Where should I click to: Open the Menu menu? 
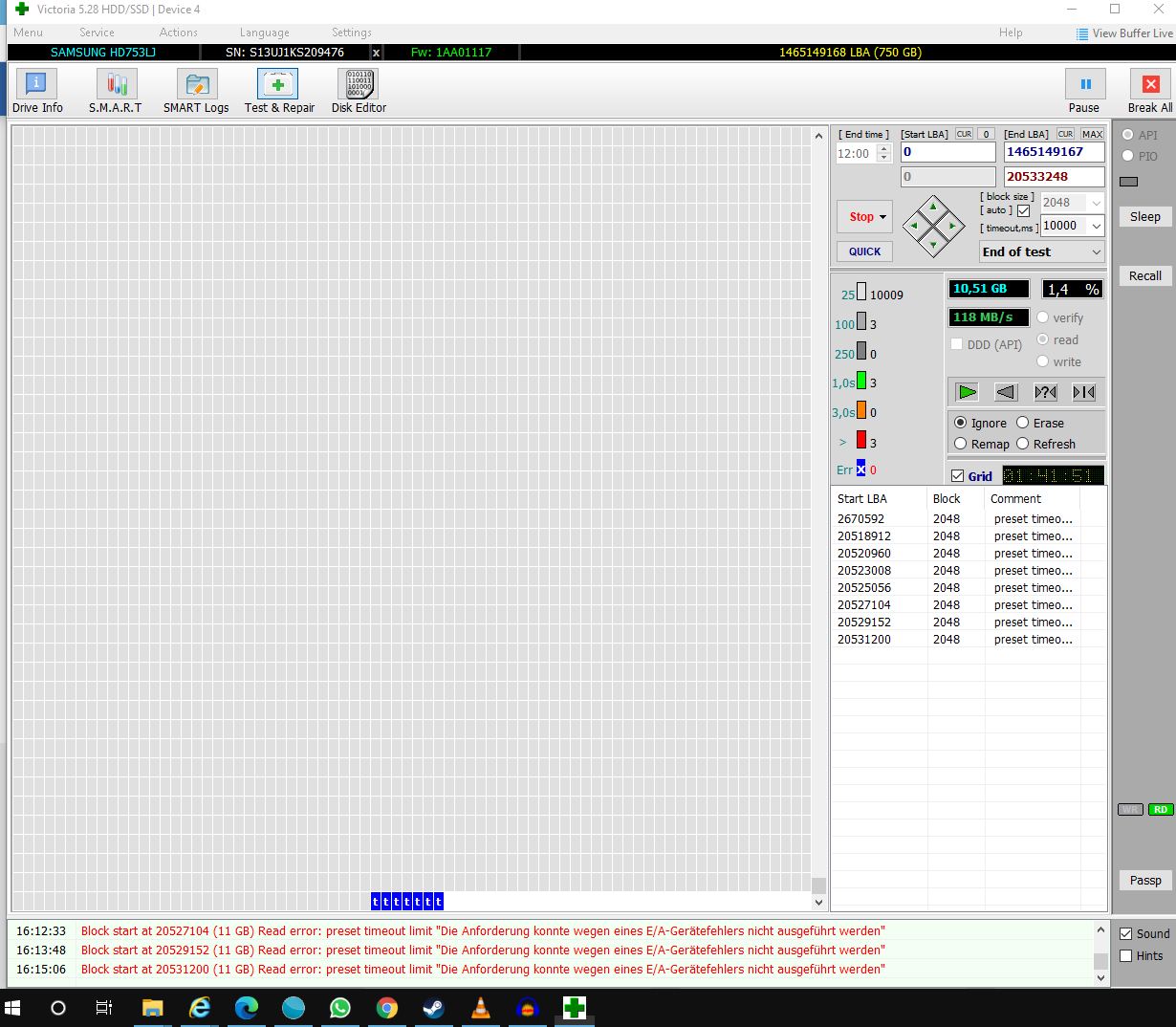pos(28,33)
